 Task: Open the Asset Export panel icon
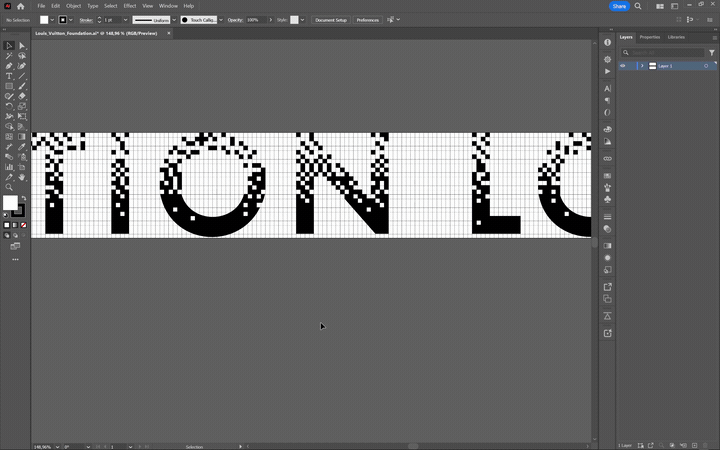608,287
